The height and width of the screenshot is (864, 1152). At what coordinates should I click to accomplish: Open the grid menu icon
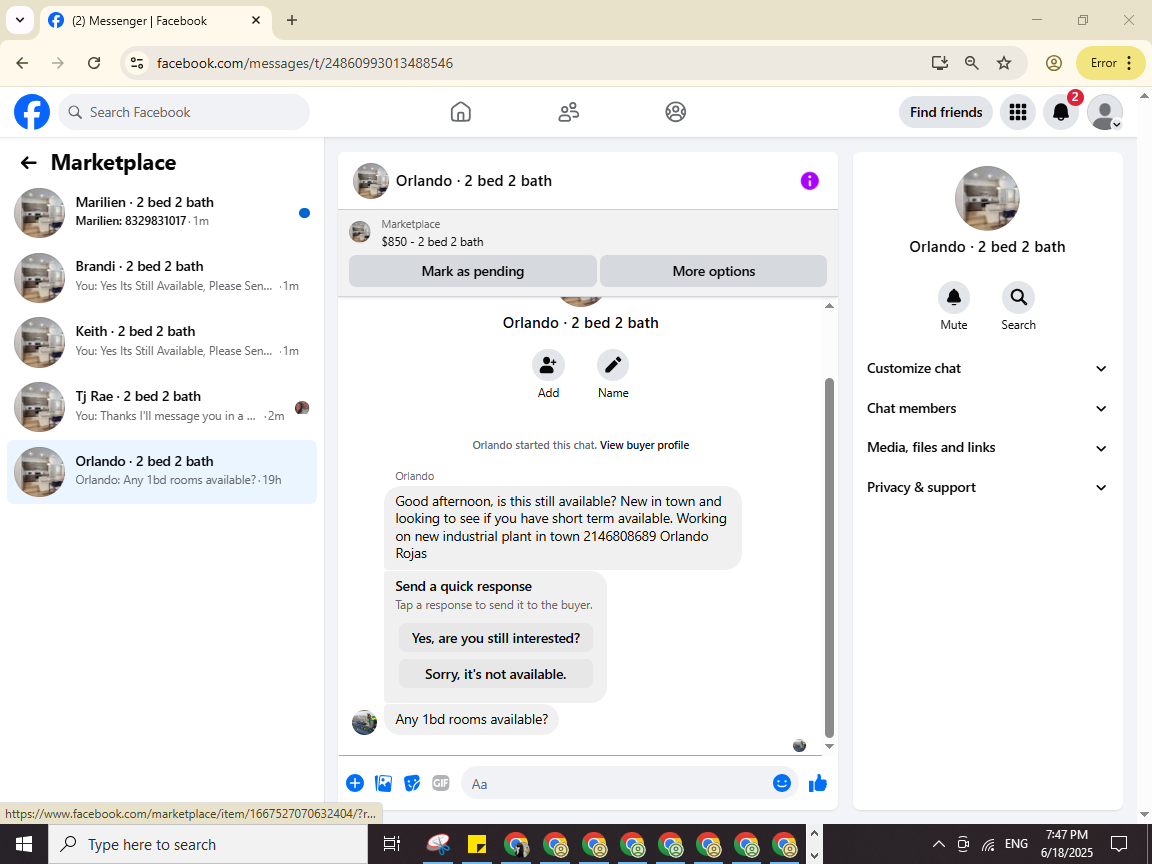point(1018,112)
